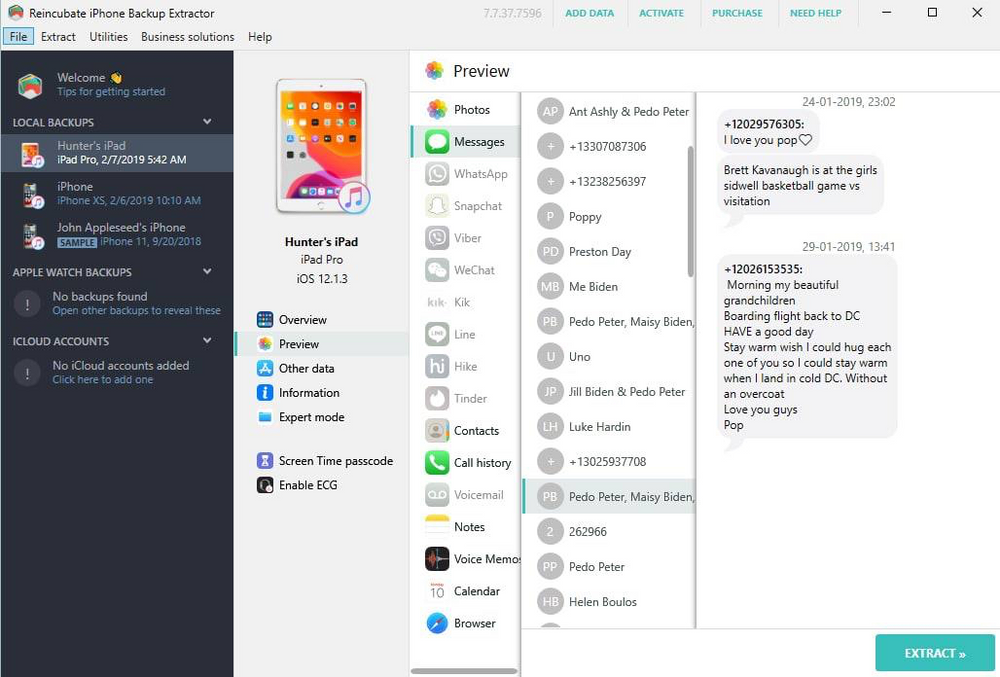1000x677 pixels.
Task: Collapse the ICLOUD ACCOUNTS section
Action: tap(209, 339)
